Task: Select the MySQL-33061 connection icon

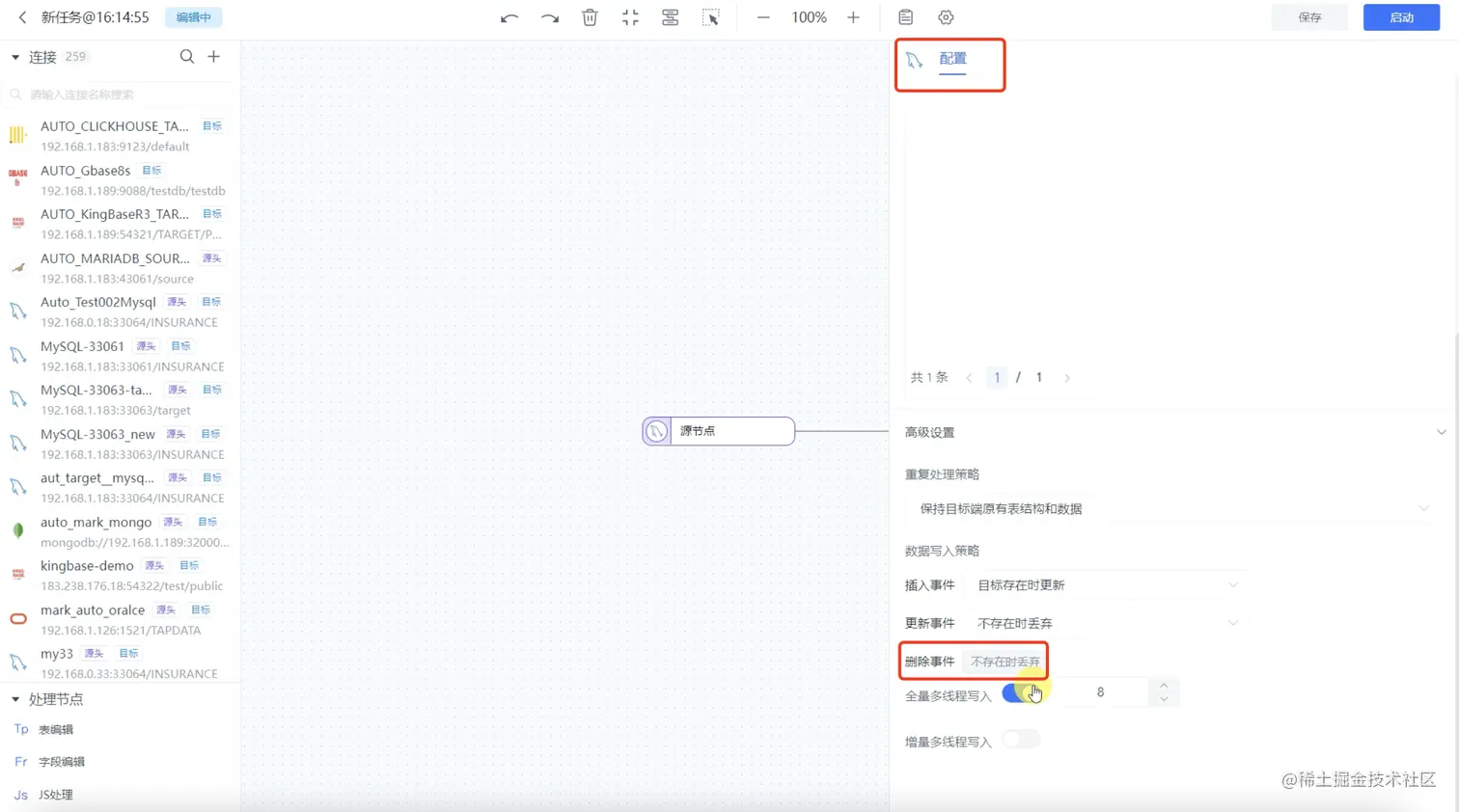Action: click(x=17, y=355)
